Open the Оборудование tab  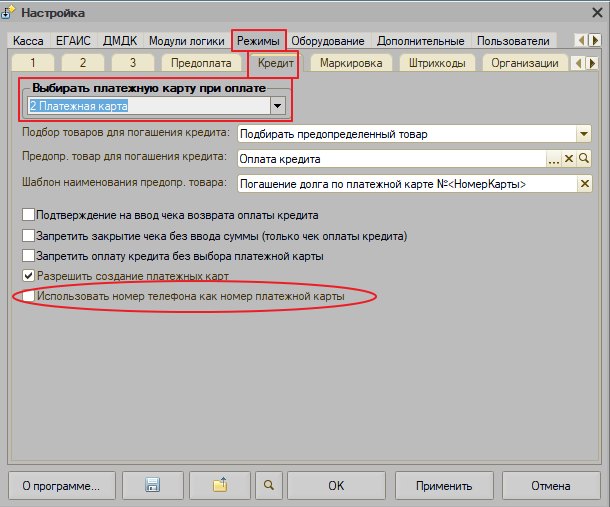(x=328, y=40)
